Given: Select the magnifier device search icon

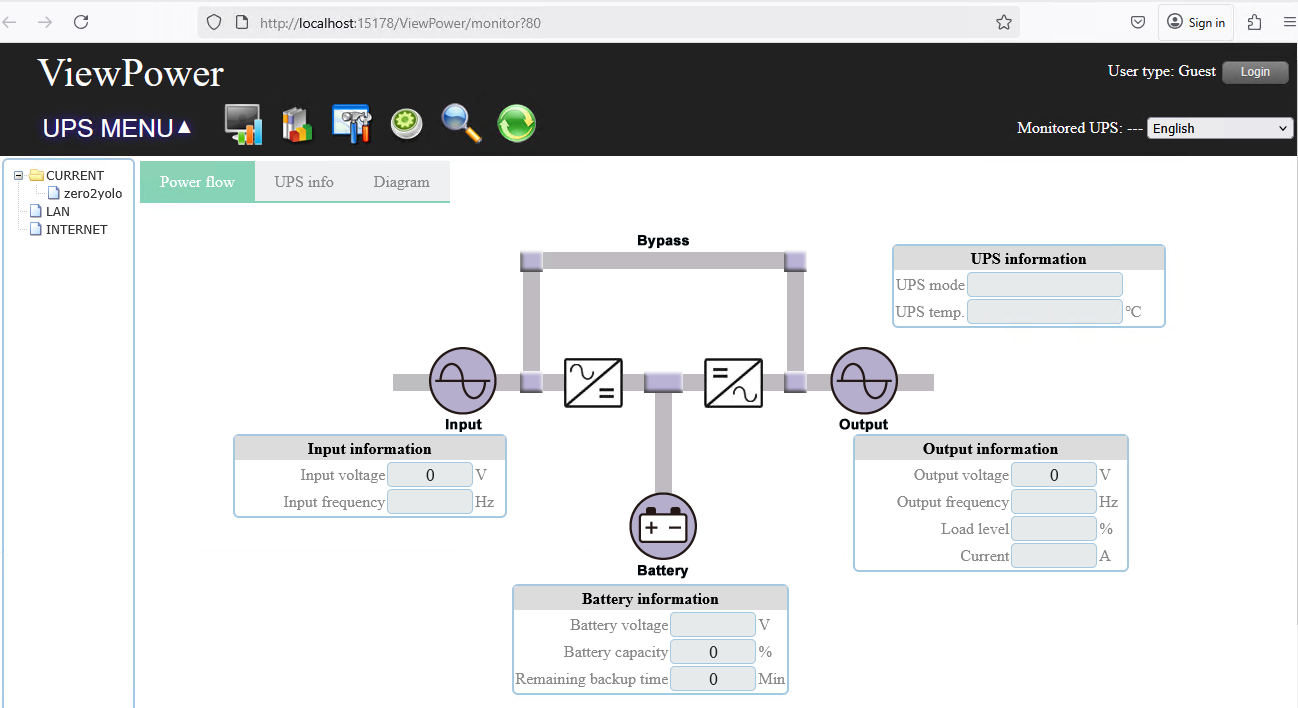Looking at the screenshot, I should pos(461,122).
